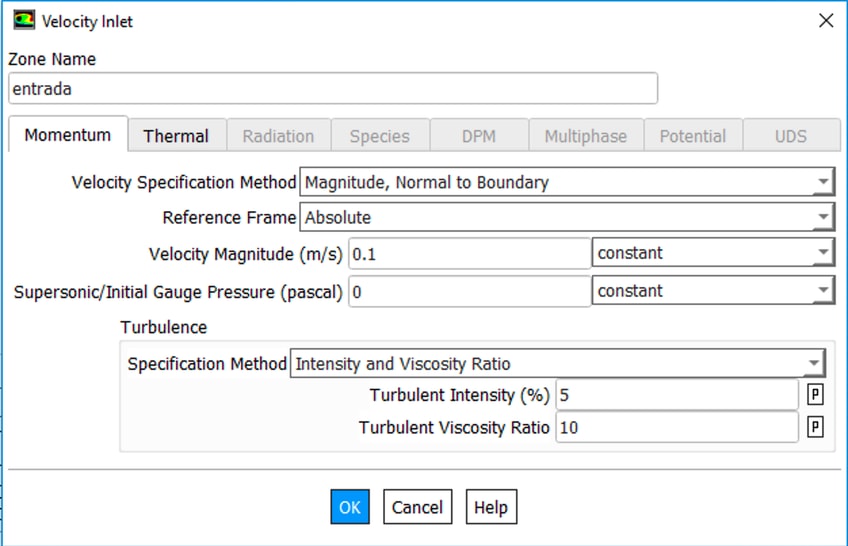
Task: Switch to the Thermal tab
Action: (x=176, y=136)
